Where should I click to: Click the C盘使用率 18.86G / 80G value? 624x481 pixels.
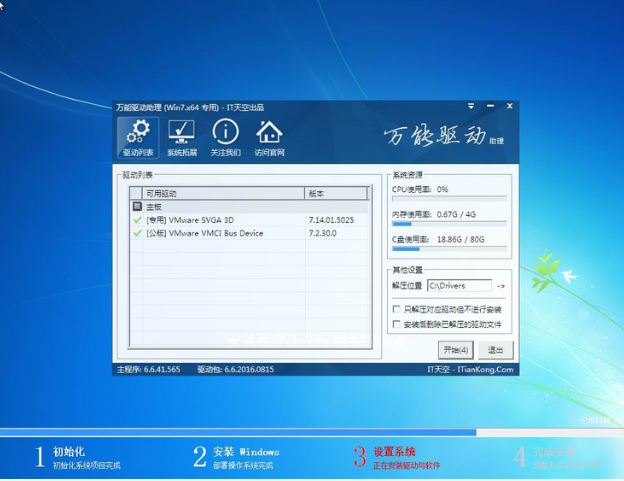[x=460, y=240]
